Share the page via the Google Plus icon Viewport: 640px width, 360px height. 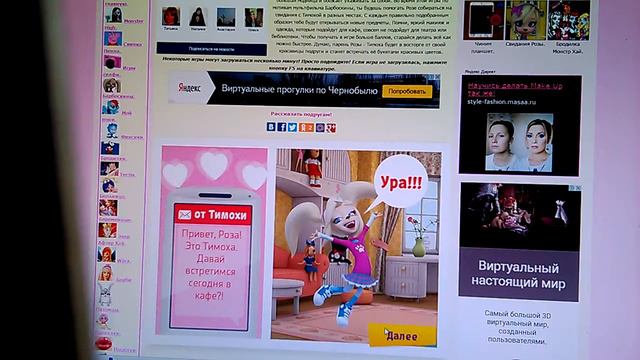[x=331, y=128]
